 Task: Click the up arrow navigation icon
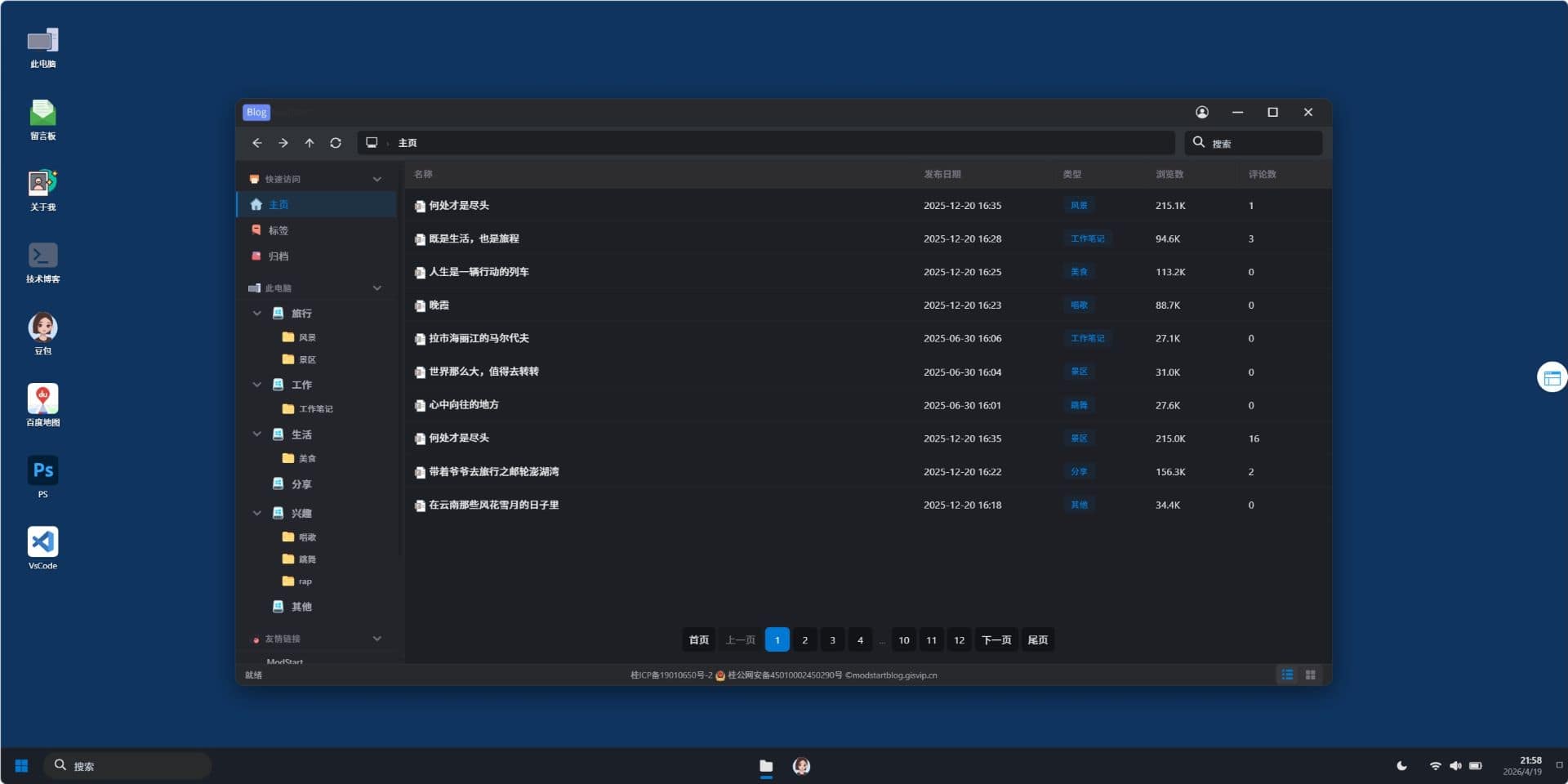click(x=310, y=143)
